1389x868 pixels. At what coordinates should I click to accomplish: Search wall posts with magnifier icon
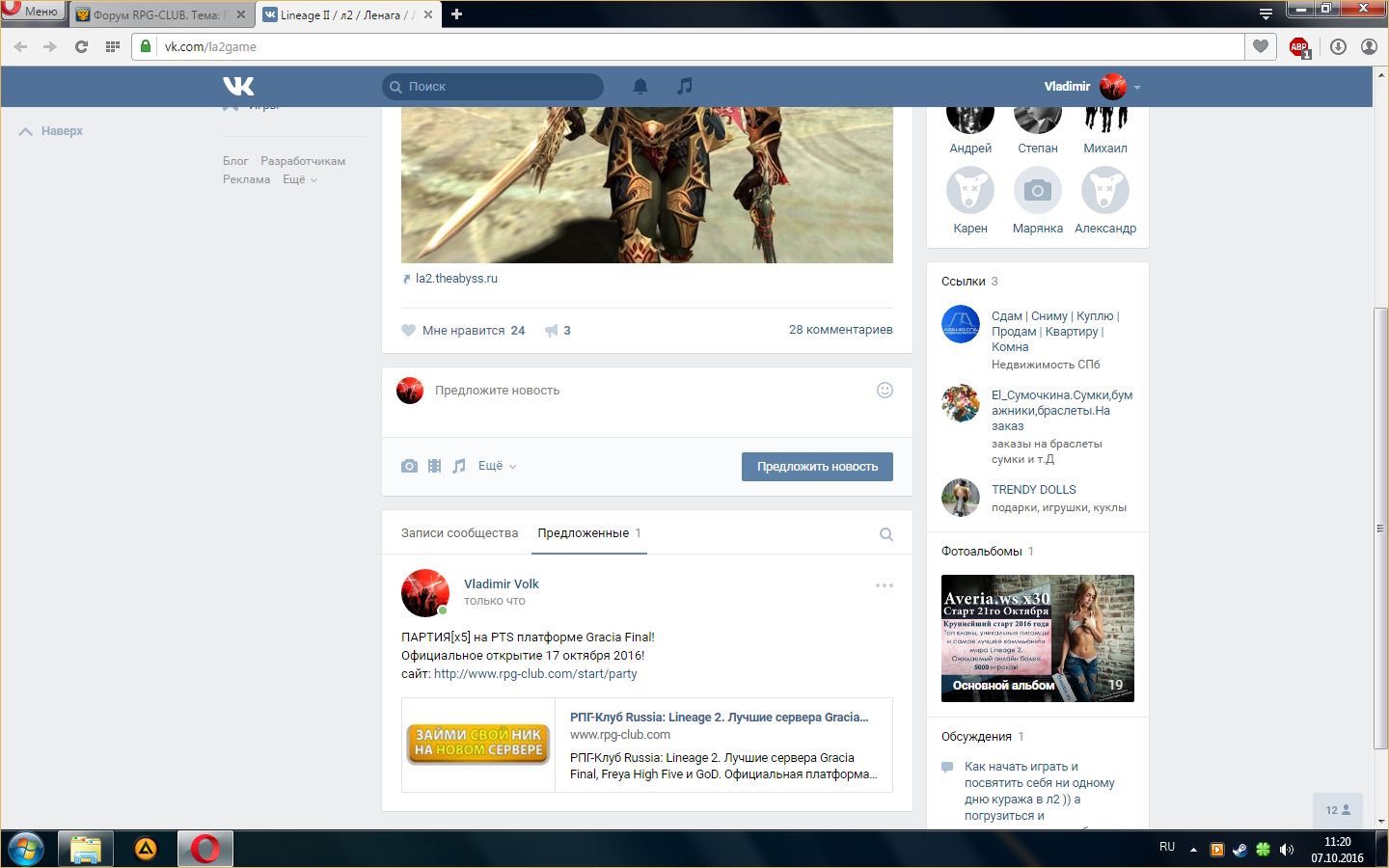click(885, 534)
